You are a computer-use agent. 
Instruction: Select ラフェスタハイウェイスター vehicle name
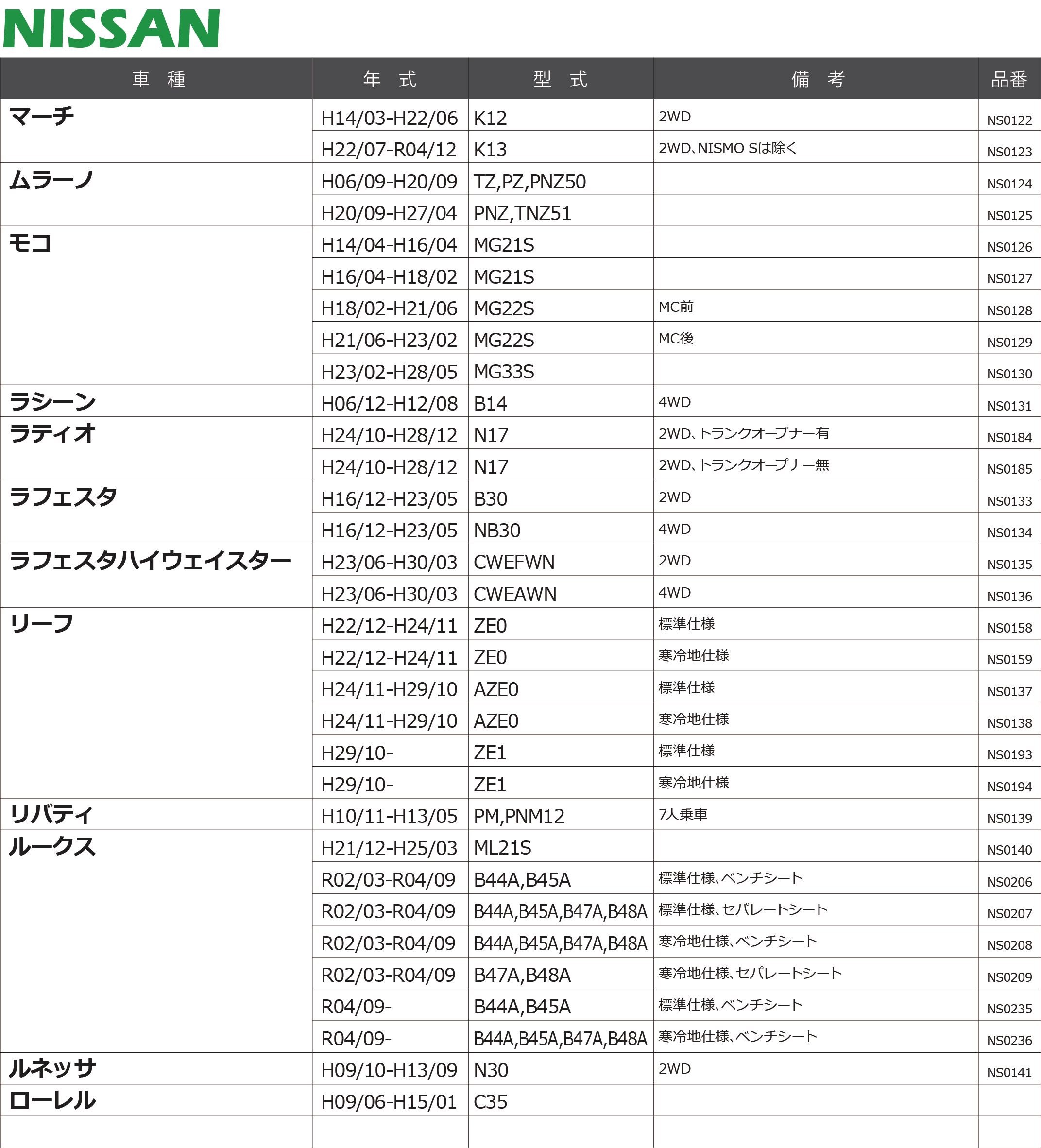150,561
